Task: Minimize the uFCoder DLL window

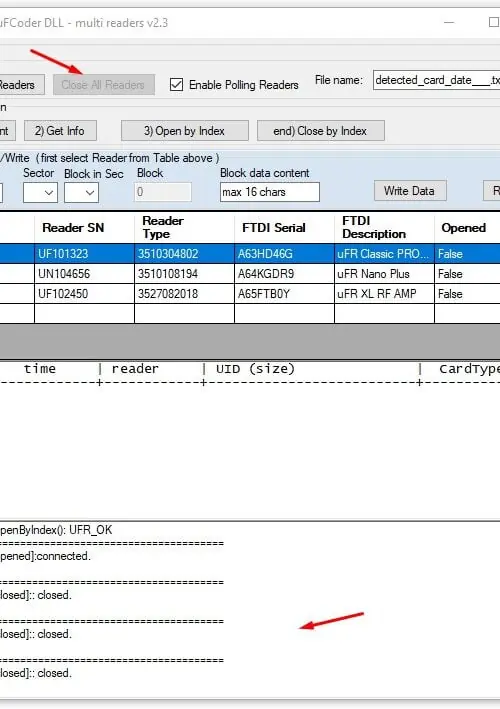Action: click(449, 22)
